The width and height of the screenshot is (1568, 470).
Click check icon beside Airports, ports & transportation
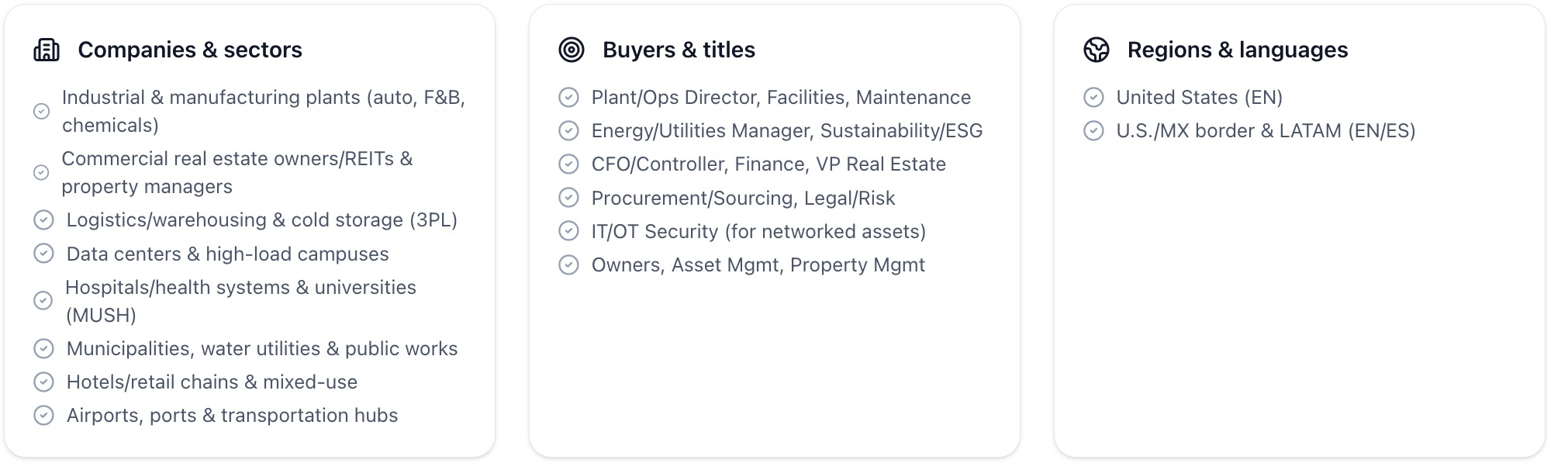(43, 416)
